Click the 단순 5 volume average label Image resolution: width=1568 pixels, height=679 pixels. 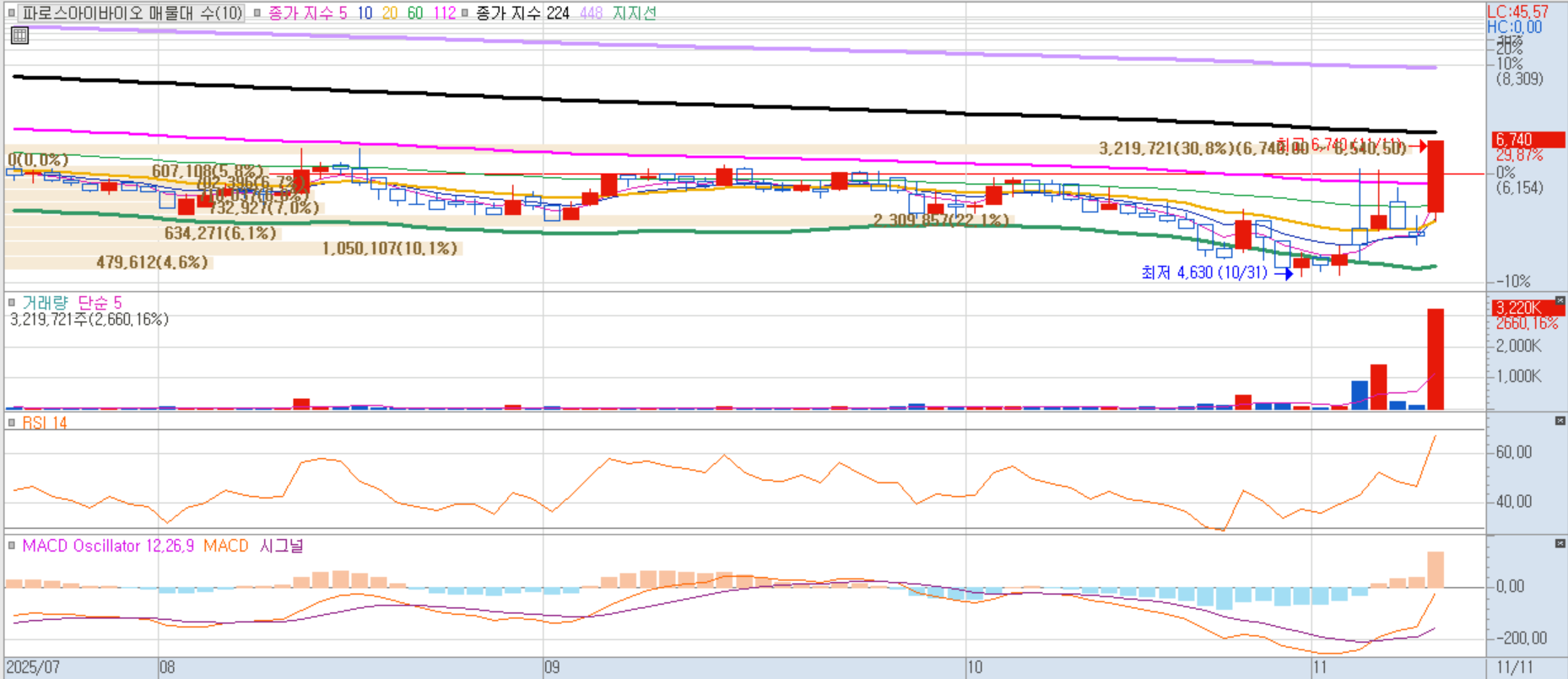pos(100,302)
